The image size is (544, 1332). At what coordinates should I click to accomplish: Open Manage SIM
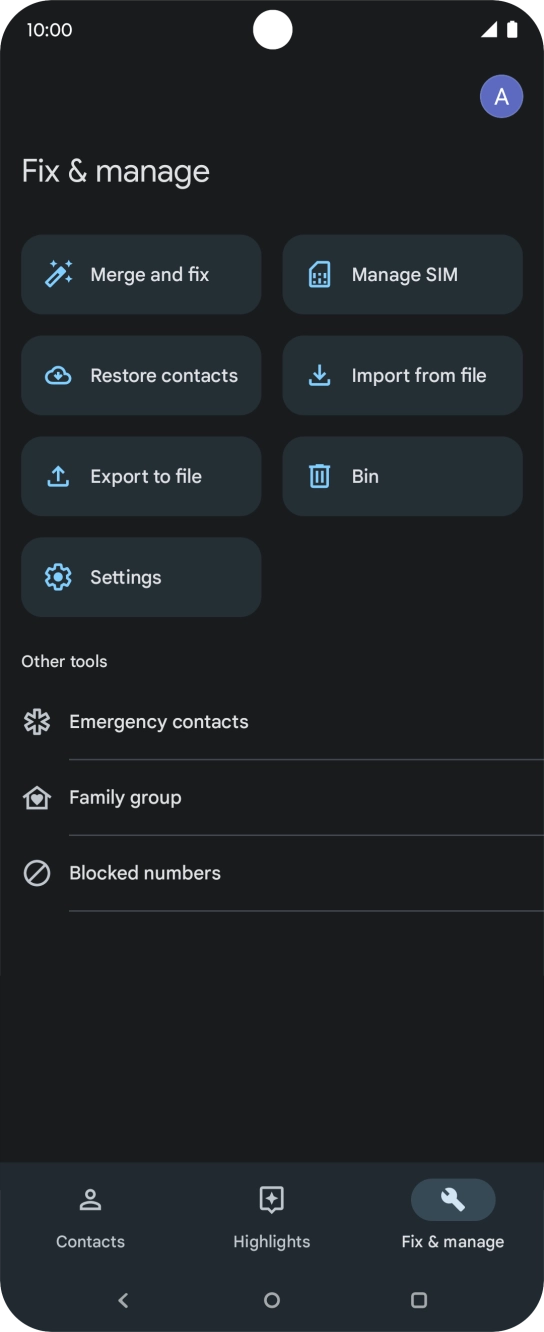click(403, 275)
